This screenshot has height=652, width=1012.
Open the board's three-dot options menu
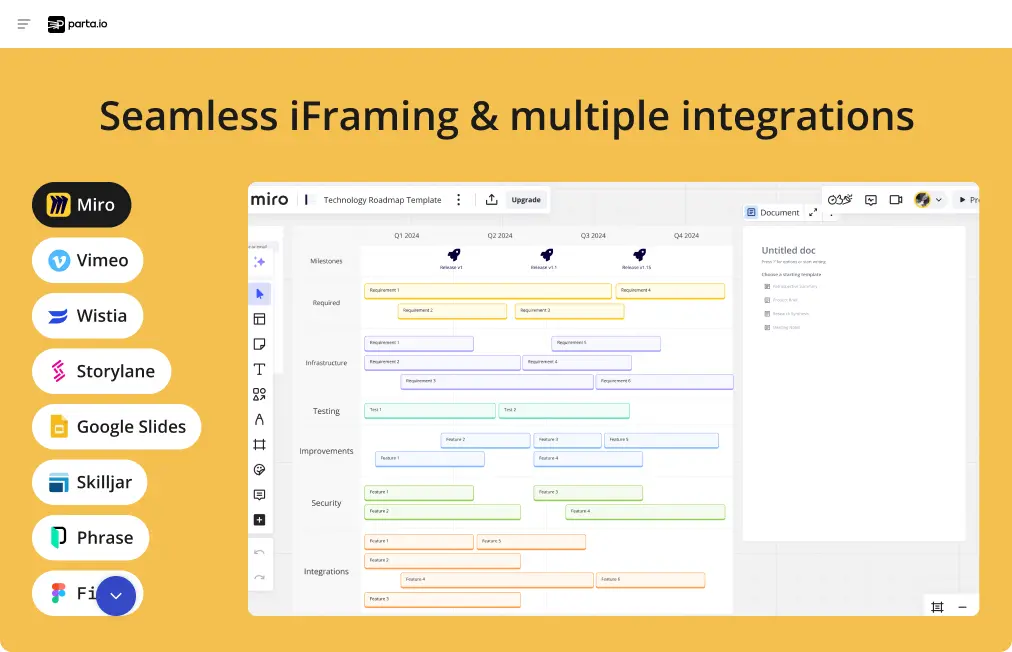(459, 200)
